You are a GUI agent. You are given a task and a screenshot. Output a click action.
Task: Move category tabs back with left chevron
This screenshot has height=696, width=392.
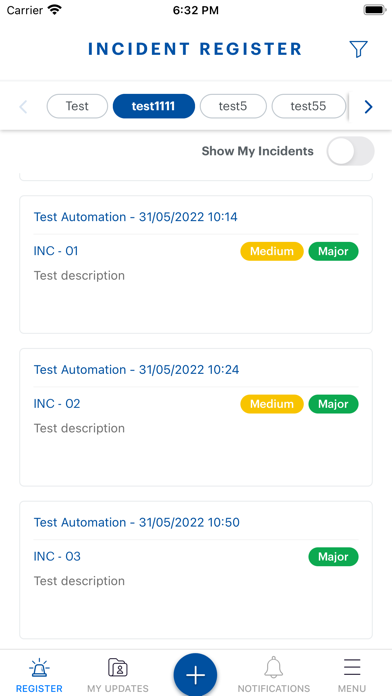pyautogui.click(x=24, y=107)
